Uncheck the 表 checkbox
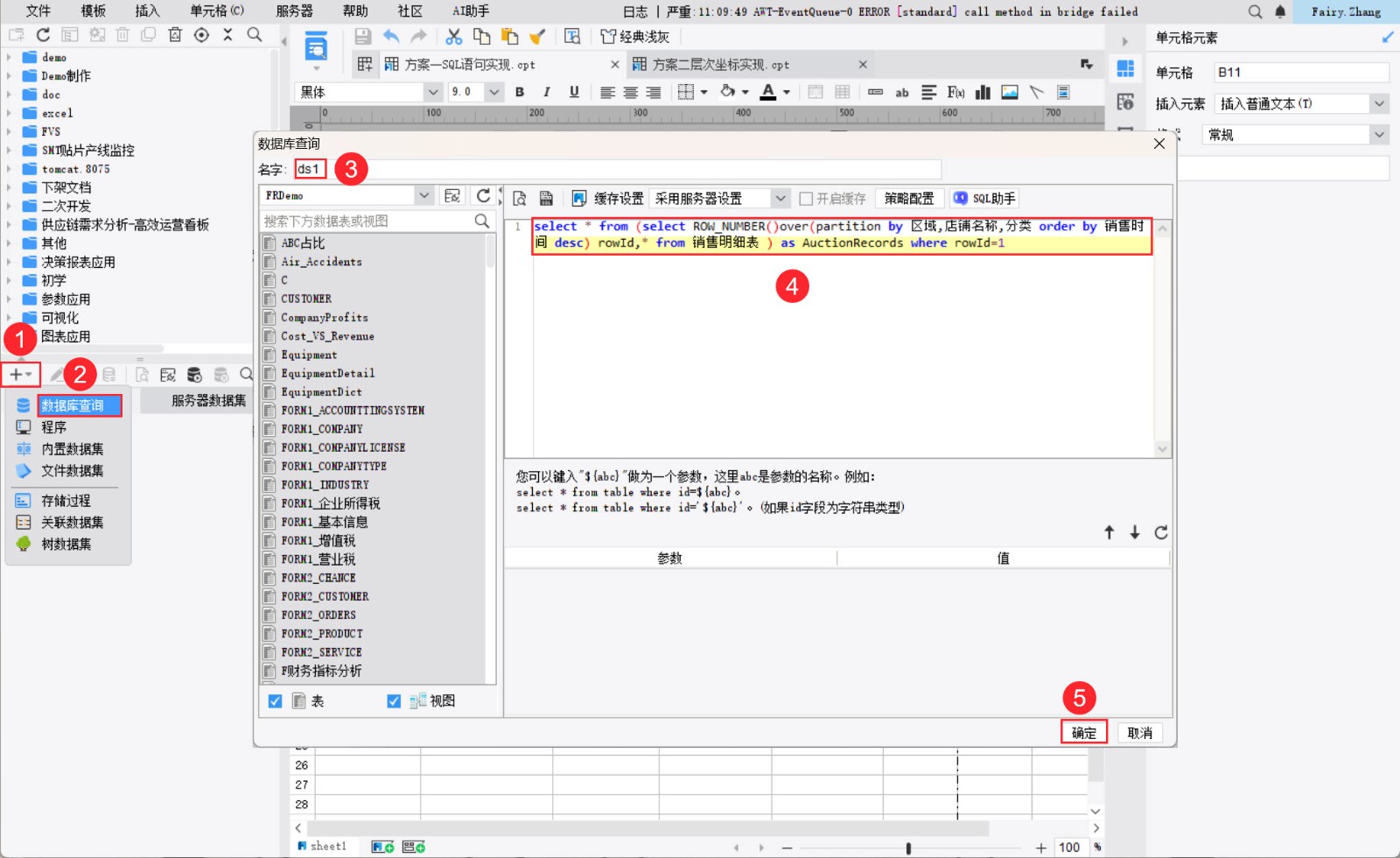Viewport: 1400px width, 858px height. (x=275, y=701)
